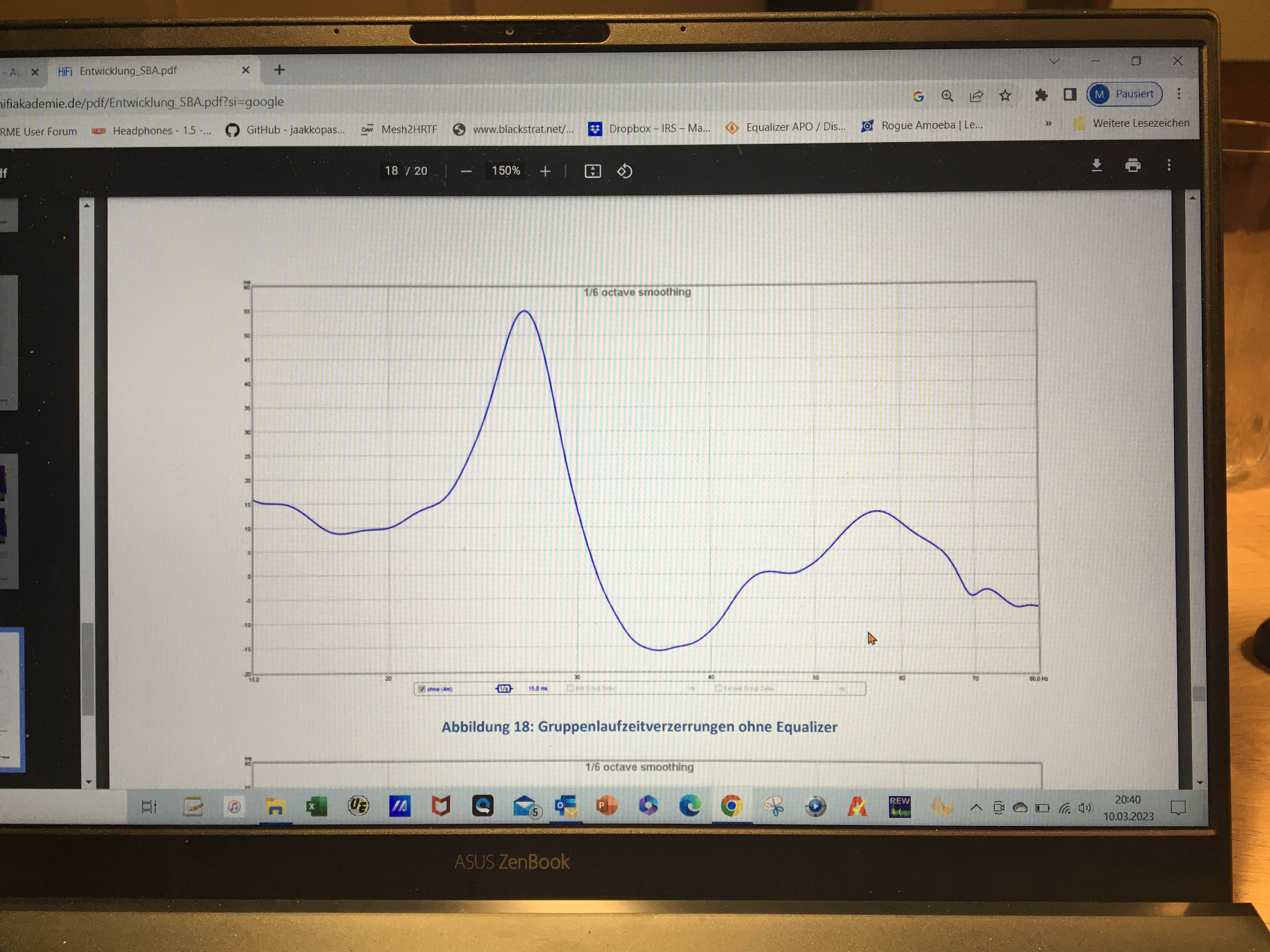Open a new browser tab
This screenshot has height=952, width=1270.
pos(280,70)
